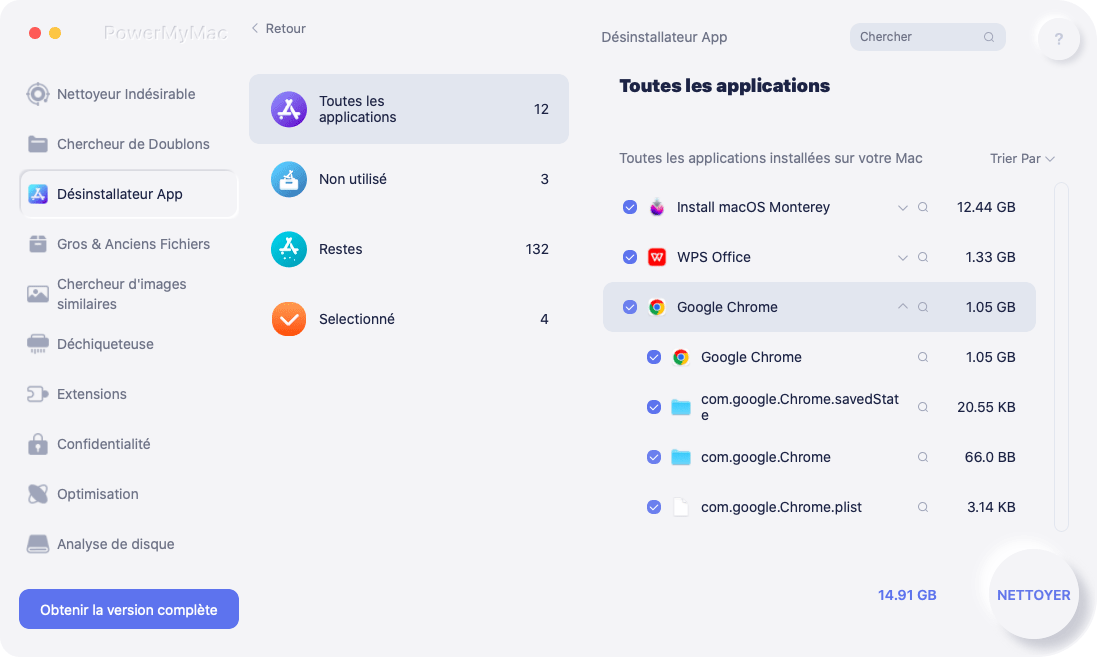Click magnifier in the highlighted Google Chrome parent row
Image resolution: width=1097 pixels, height=657 pixels.
(923, 307)
